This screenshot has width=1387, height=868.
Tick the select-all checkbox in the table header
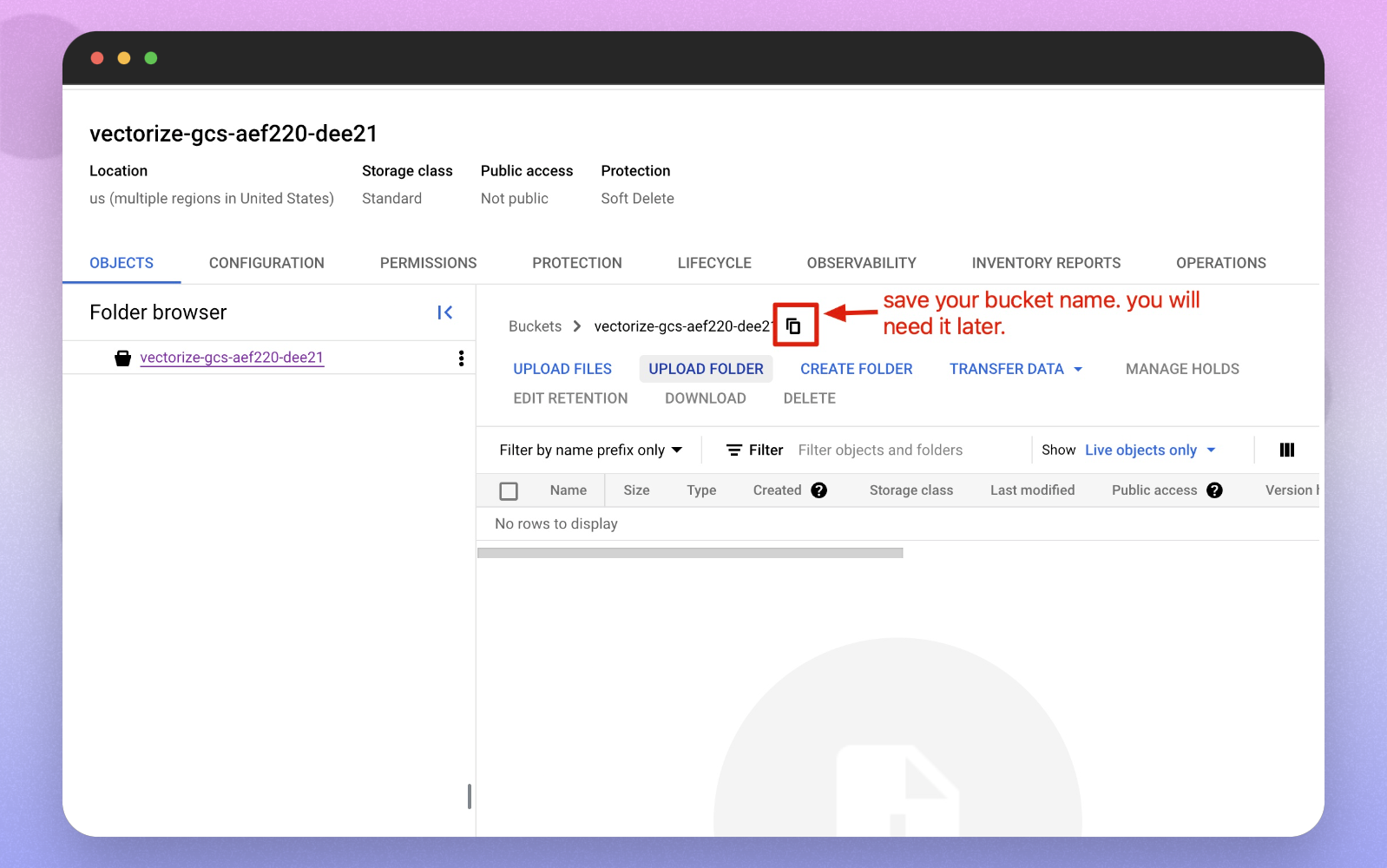(x=509, y=491)
